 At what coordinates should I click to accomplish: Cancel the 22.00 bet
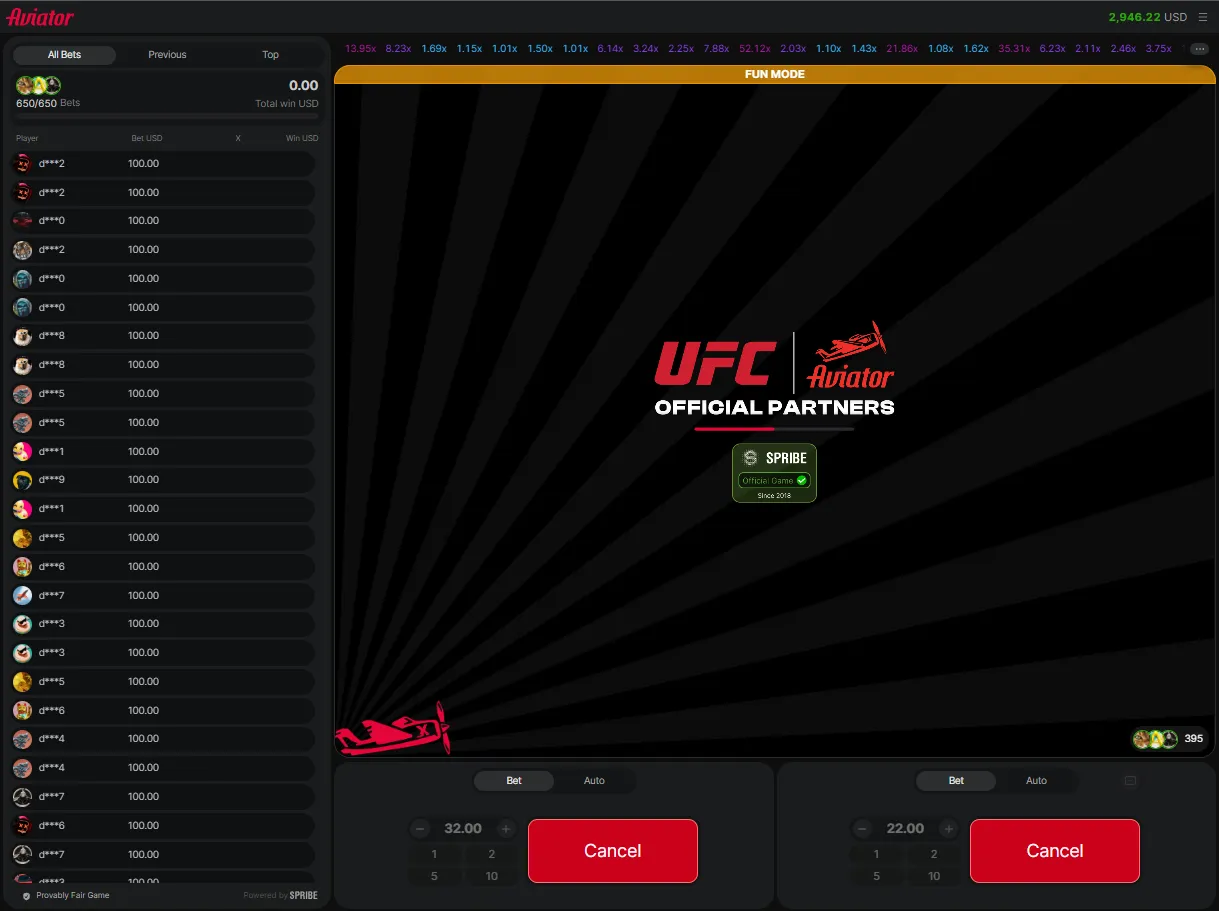click(1055, 851)
